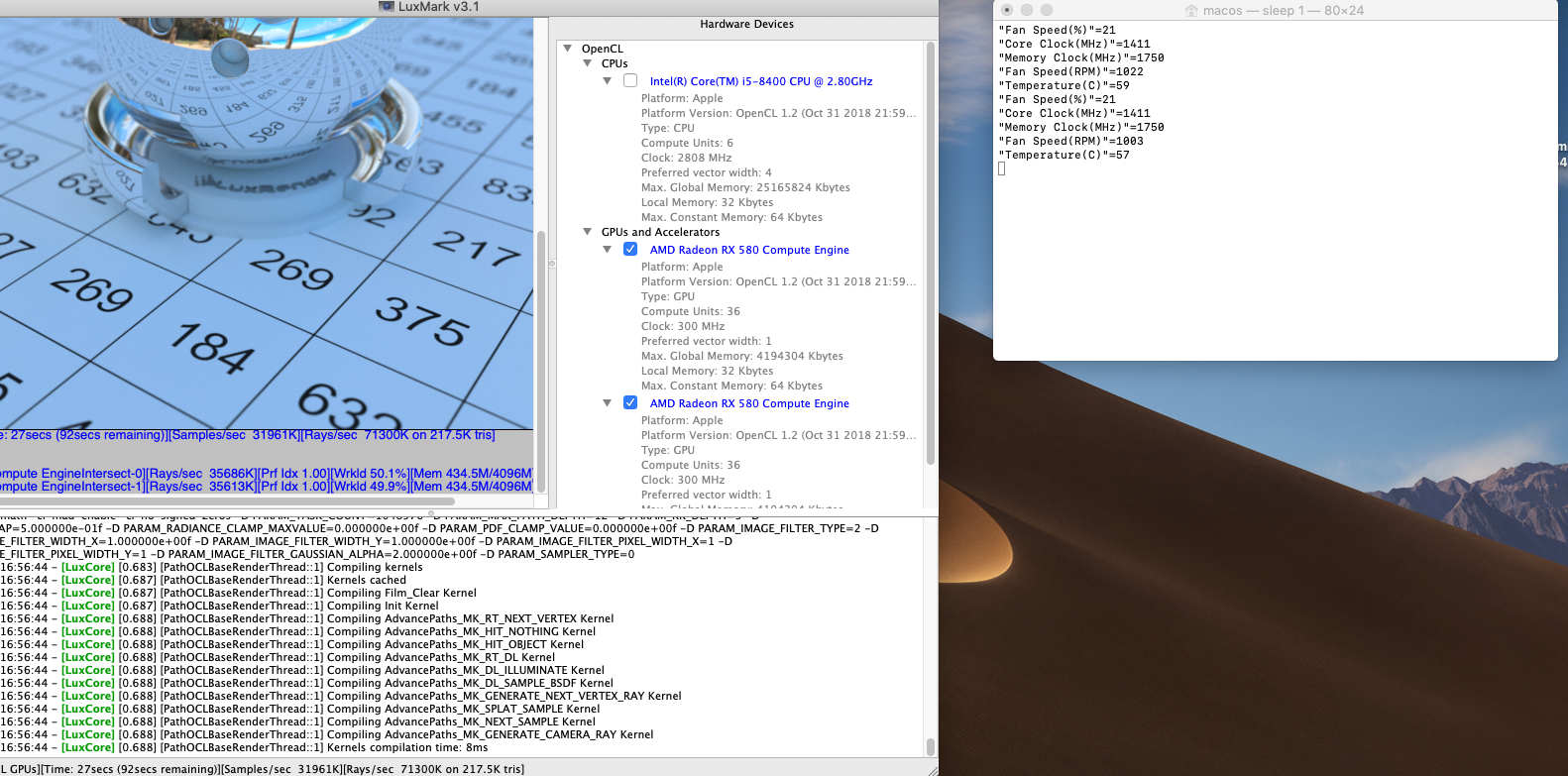This screenshot has width=1568, height=776.
Task: Enable the Intel Core i5-8400 CPU checkbox
Action: pos(630,81)
